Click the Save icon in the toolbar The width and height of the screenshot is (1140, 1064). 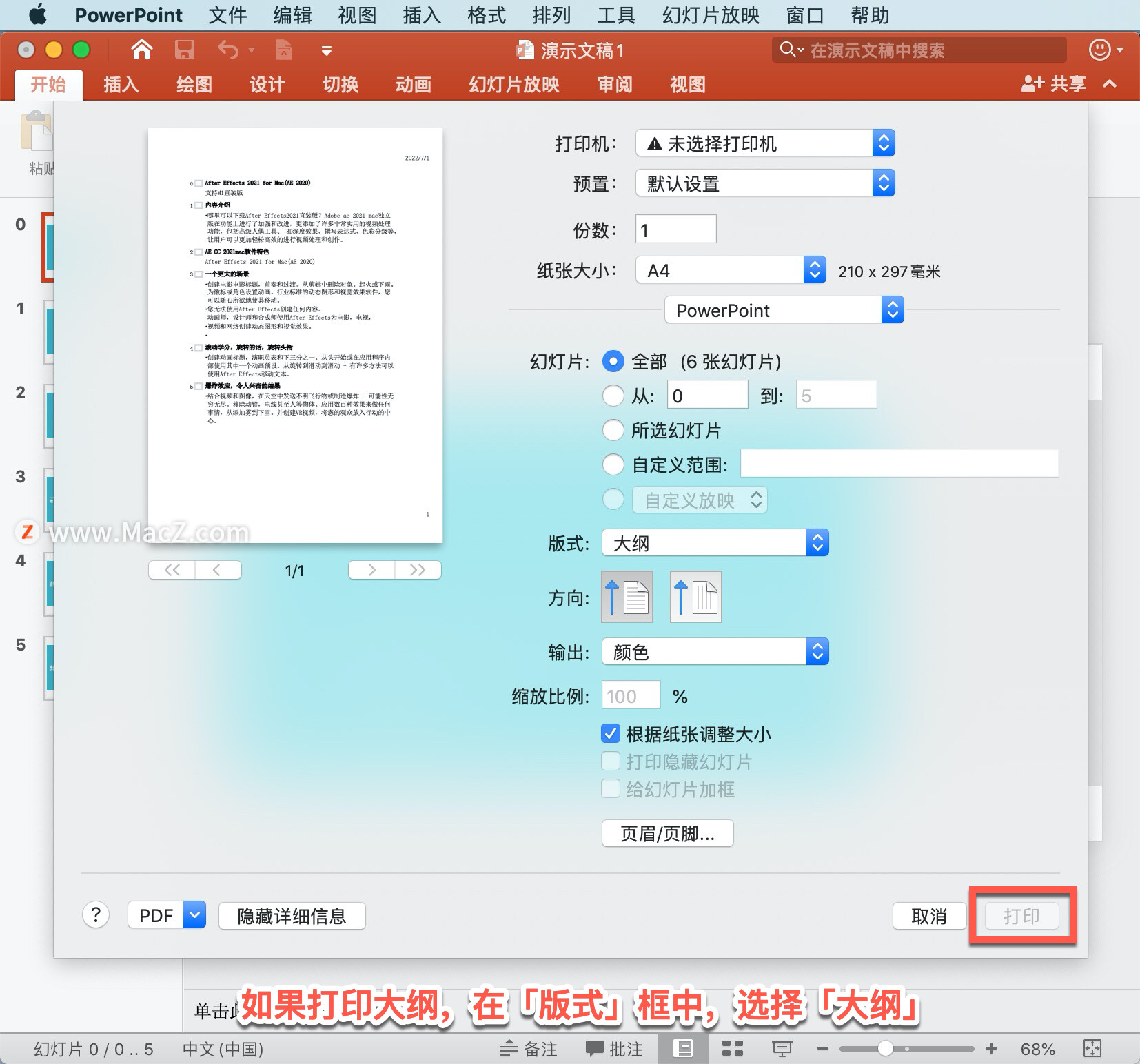pos(184,50)
